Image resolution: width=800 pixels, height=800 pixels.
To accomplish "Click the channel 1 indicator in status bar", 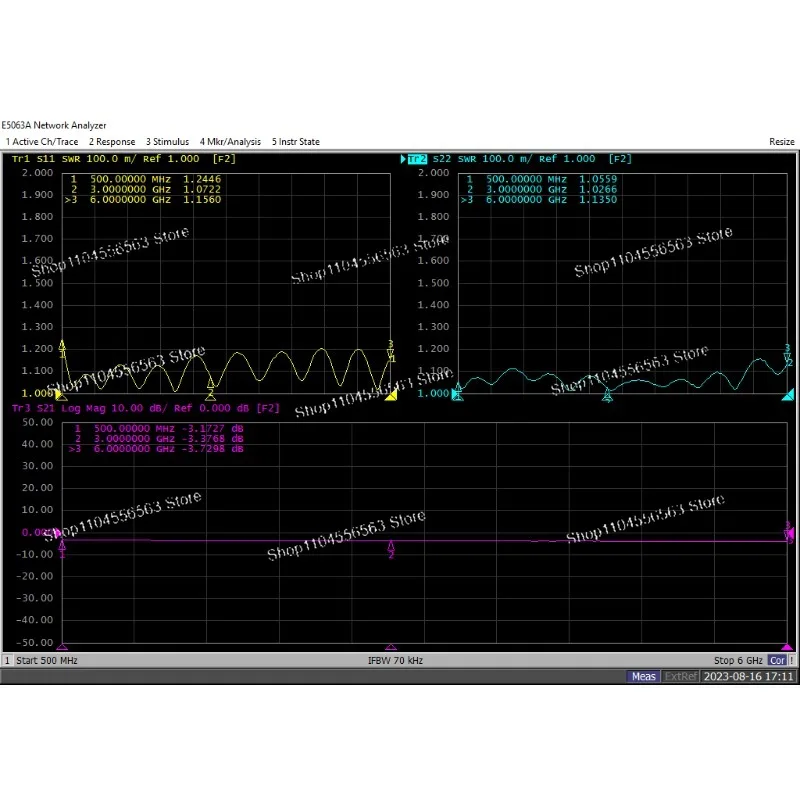I will coord(8,661).
